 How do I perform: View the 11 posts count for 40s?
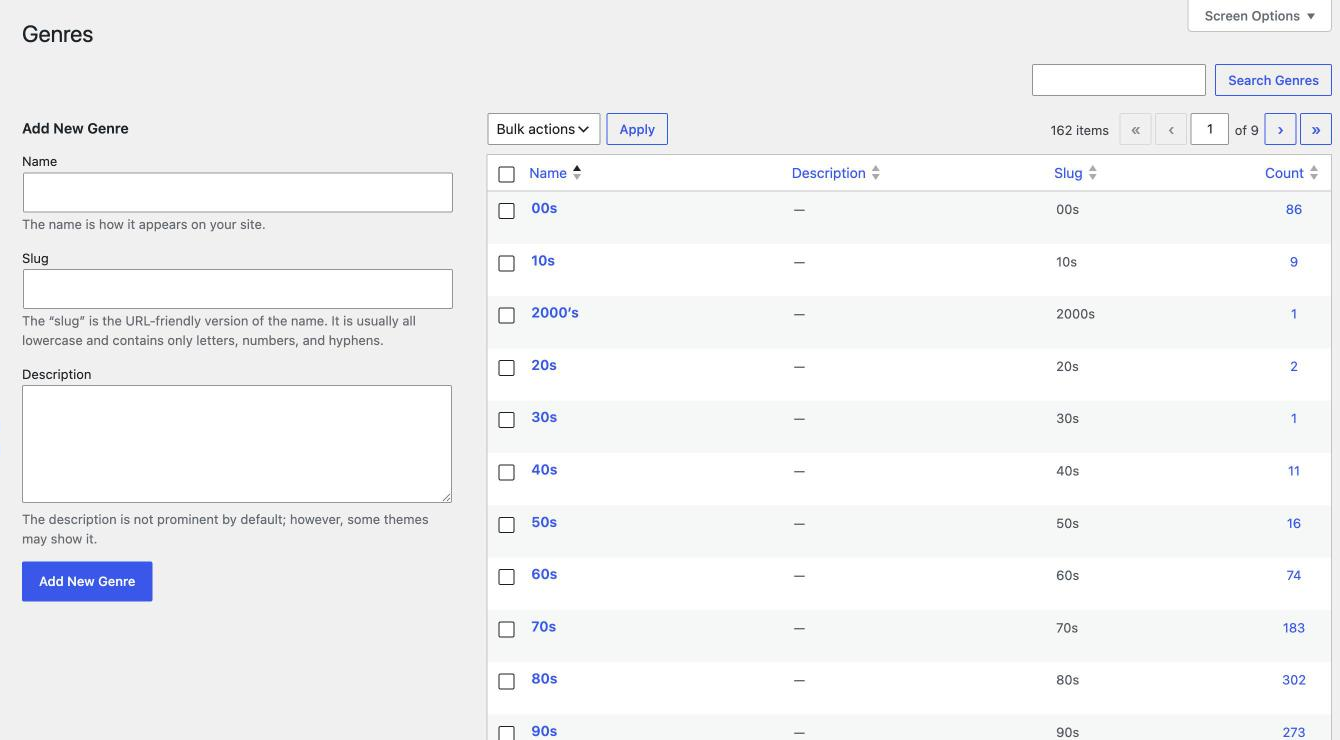1294,471
